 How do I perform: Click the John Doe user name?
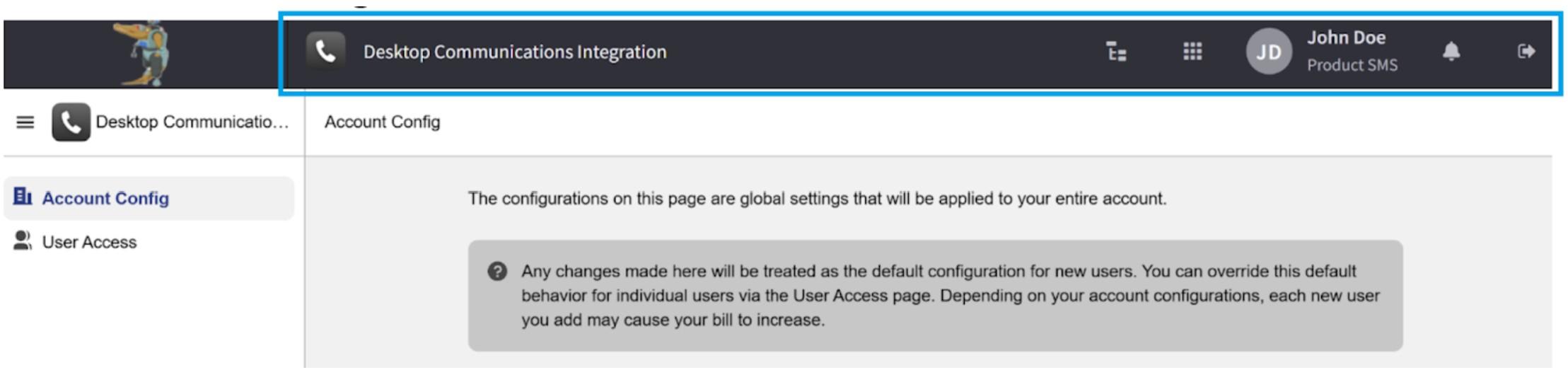point(1345,38)
